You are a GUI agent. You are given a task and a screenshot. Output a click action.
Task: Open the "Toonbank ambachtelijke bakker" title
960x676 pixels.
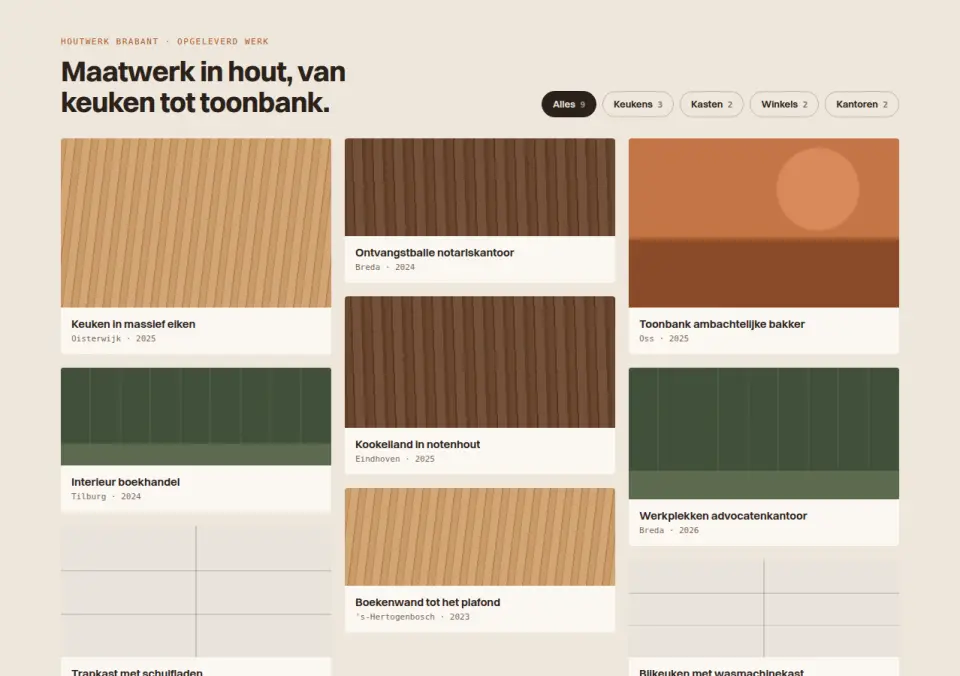pos(722,324)
